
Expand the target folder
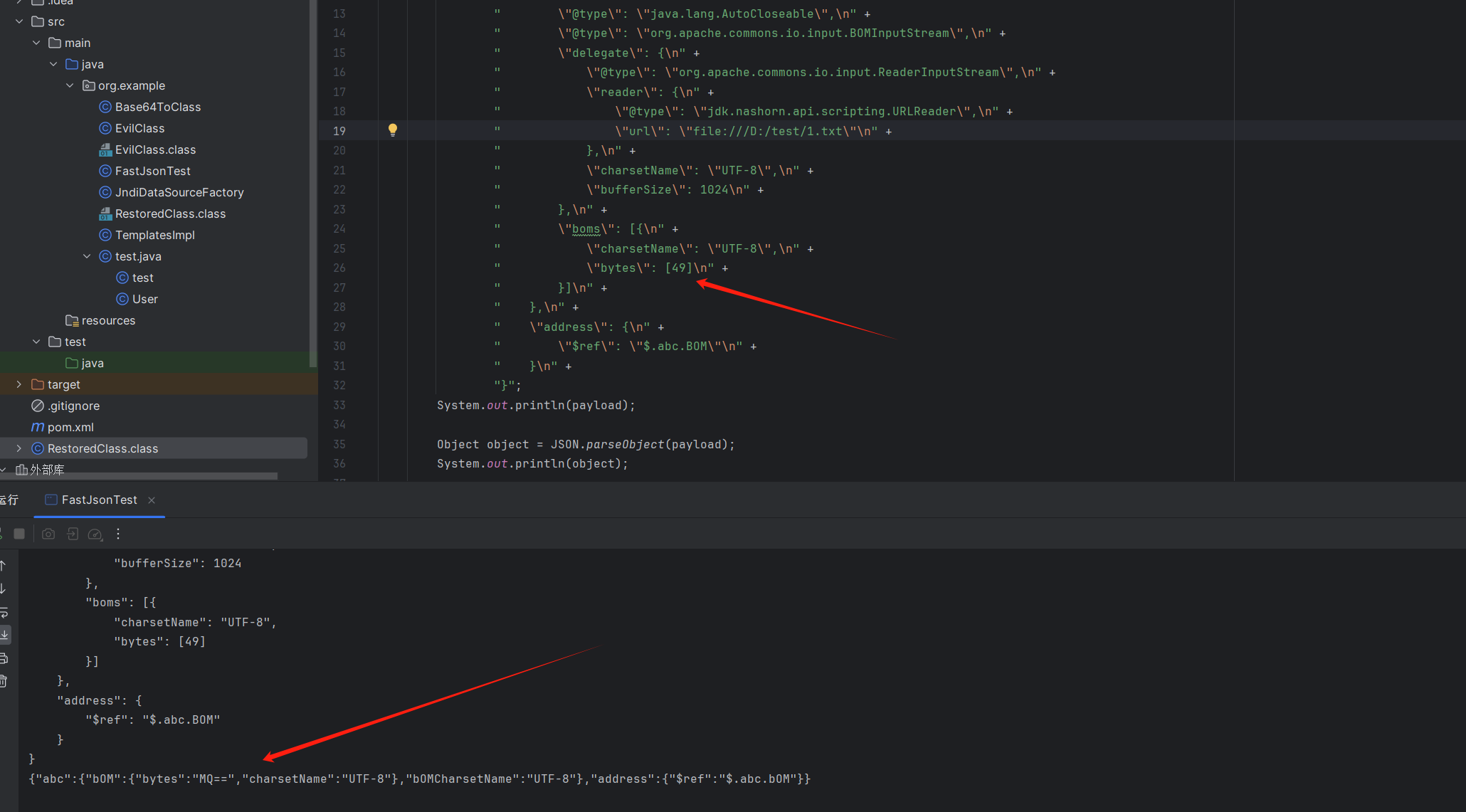pos(19,384)
